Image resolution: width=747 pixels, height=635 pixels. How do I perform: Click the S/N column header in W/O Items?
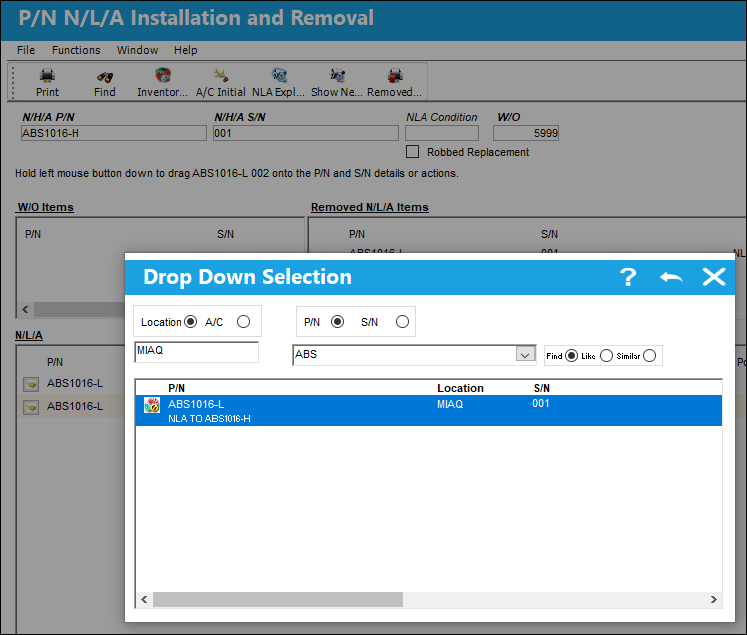click(225, 234)
